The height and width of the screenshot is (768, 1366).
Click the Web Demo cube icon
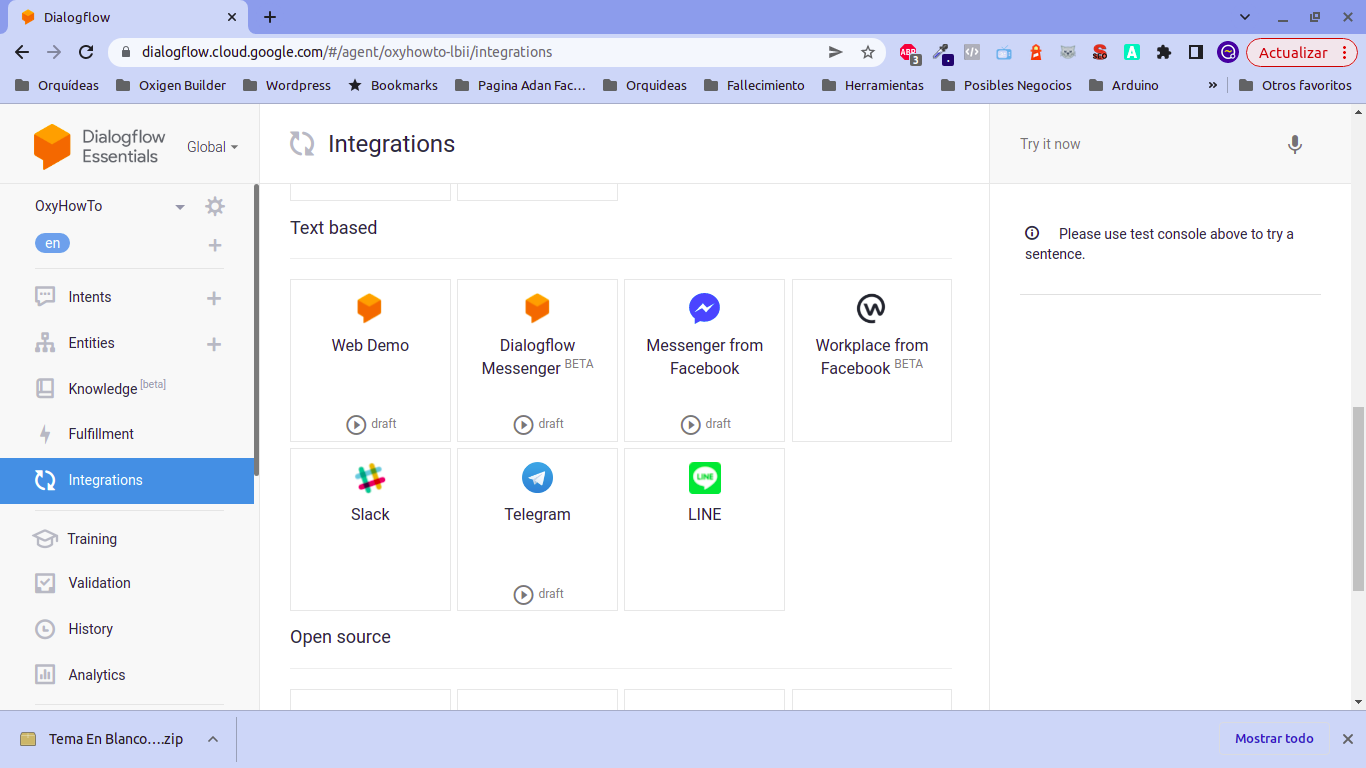tap(370, 308)
